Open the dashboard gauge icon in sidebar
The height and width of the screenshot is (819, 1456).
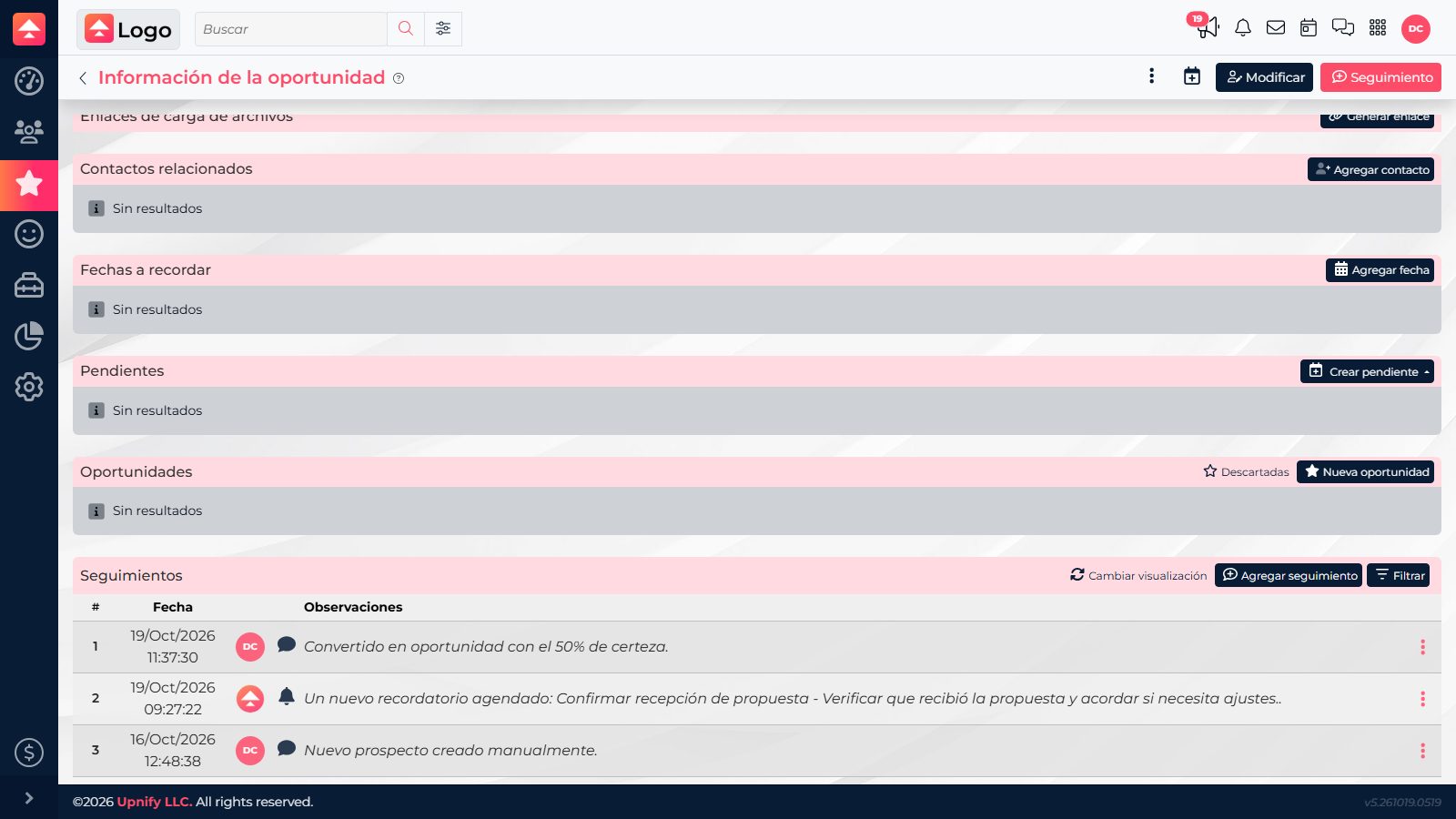coord(29,81)
